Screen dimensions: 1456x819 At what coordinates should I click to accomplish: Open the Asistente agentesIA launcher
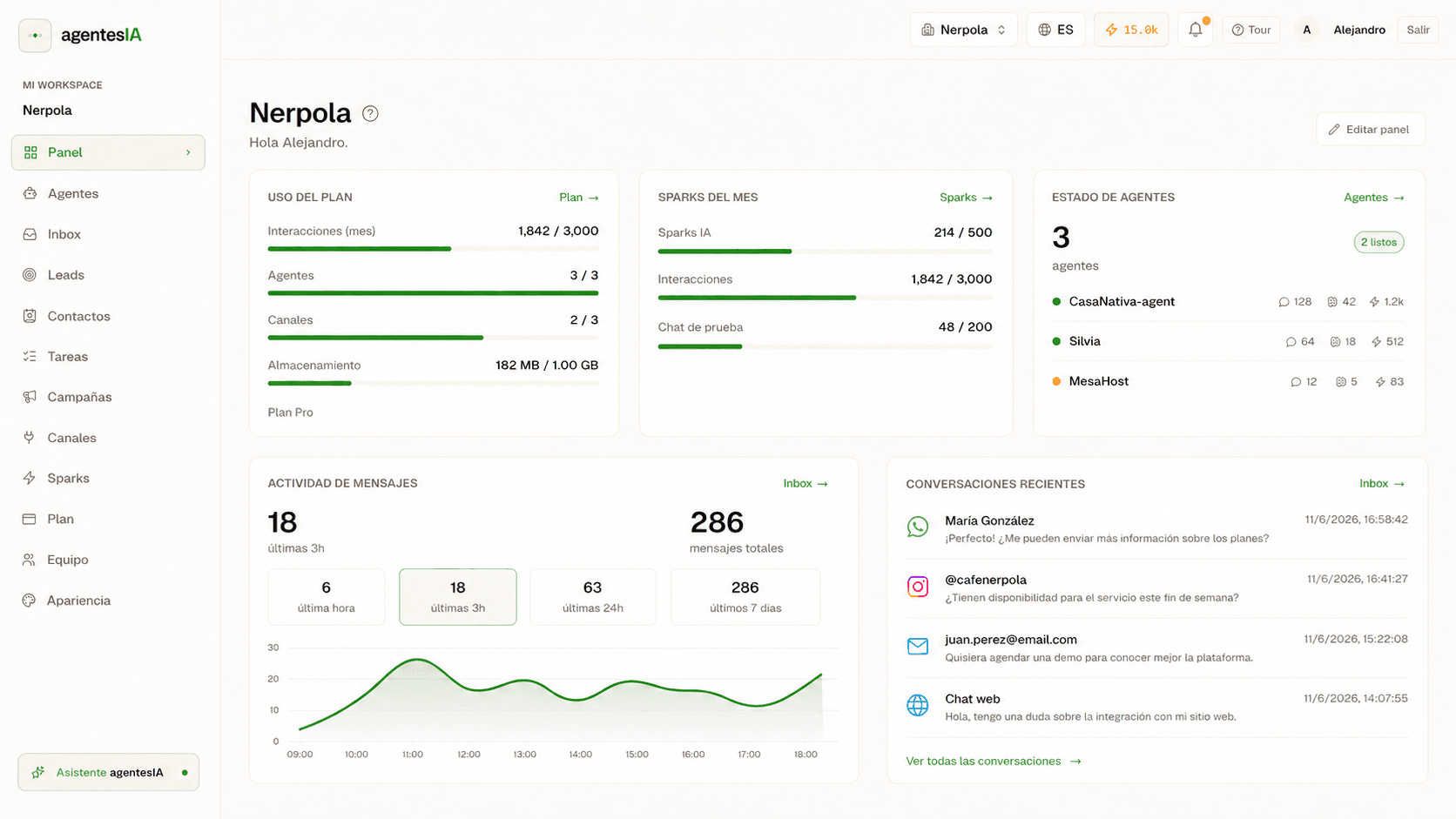(109, 772)
